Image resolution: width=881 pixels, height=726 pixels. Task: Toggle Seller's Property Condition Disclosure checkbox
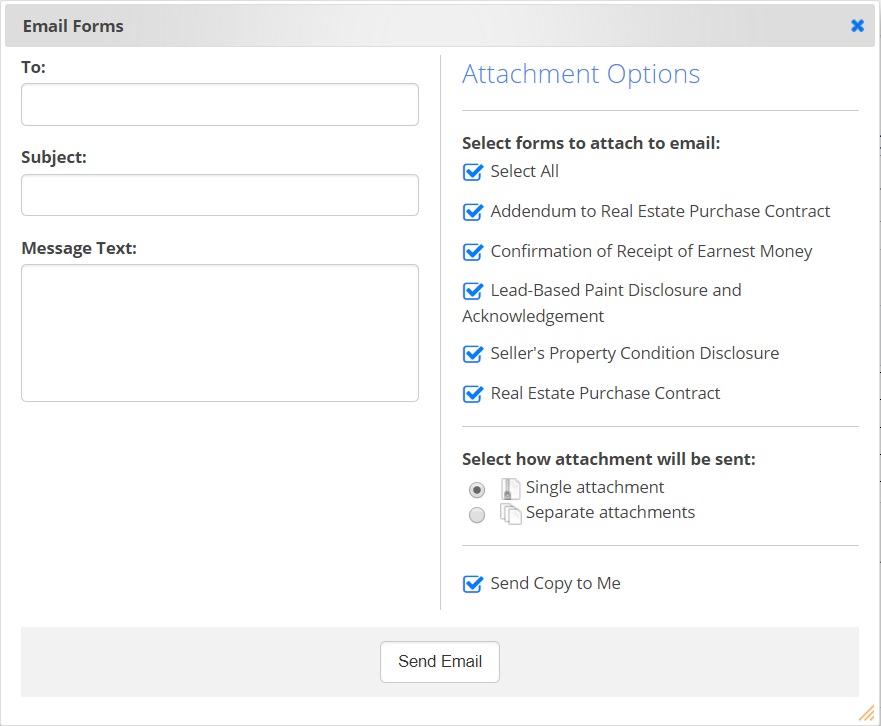[473, 354]
